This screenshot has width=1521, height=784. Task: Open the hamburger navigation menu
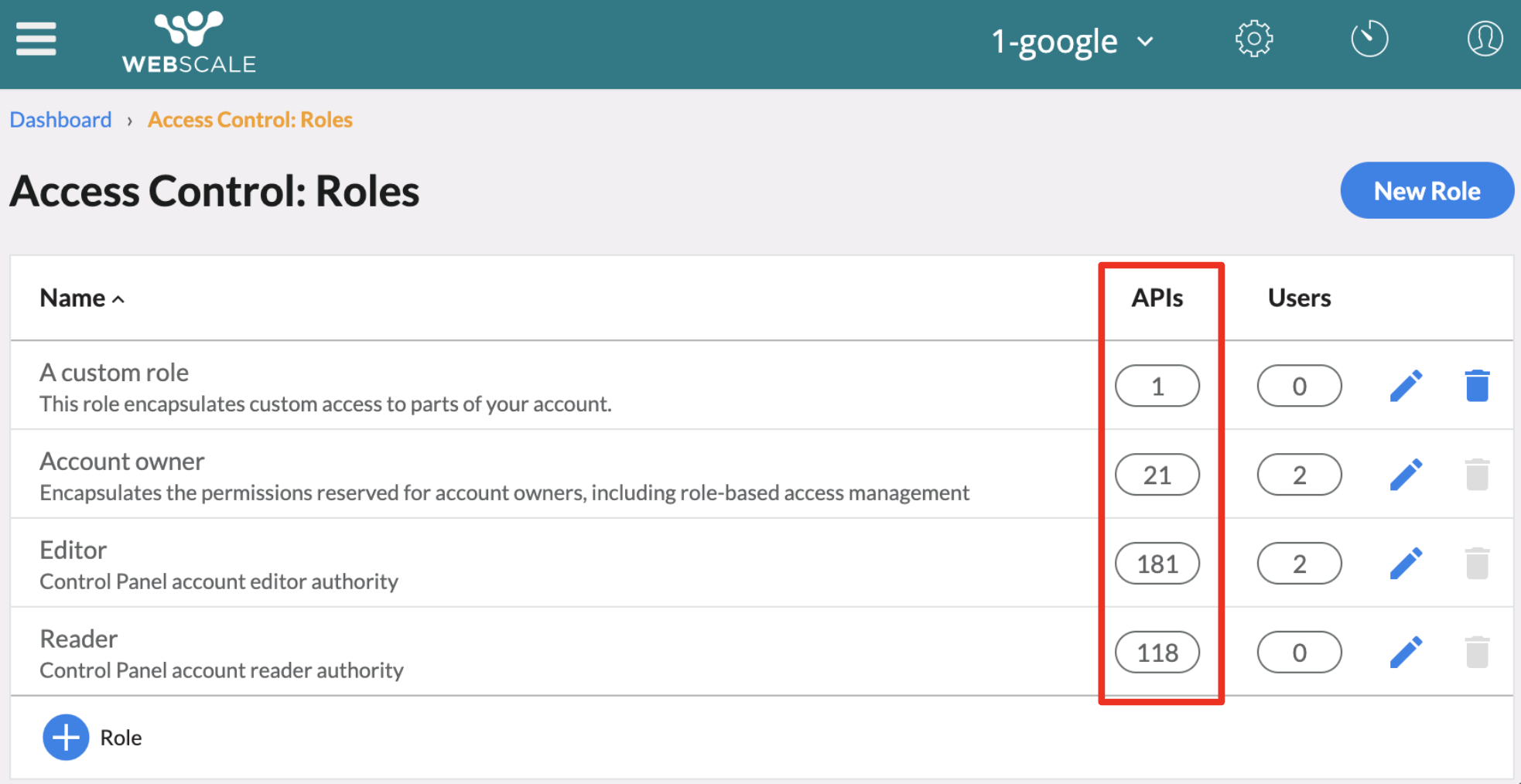pos(36,39)
